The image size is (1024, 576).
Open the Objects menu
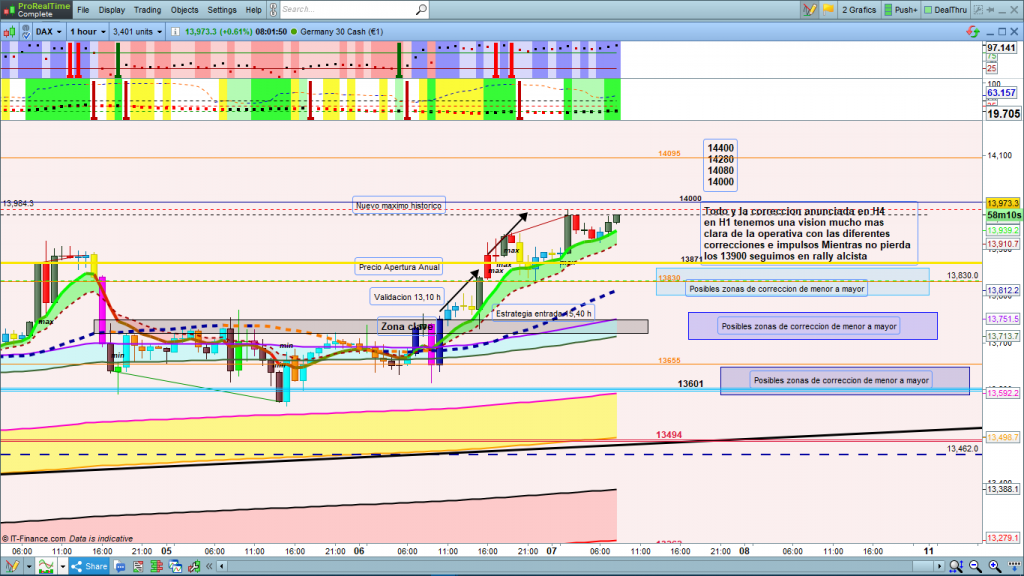pyautogui.click(x=185, y=9)
